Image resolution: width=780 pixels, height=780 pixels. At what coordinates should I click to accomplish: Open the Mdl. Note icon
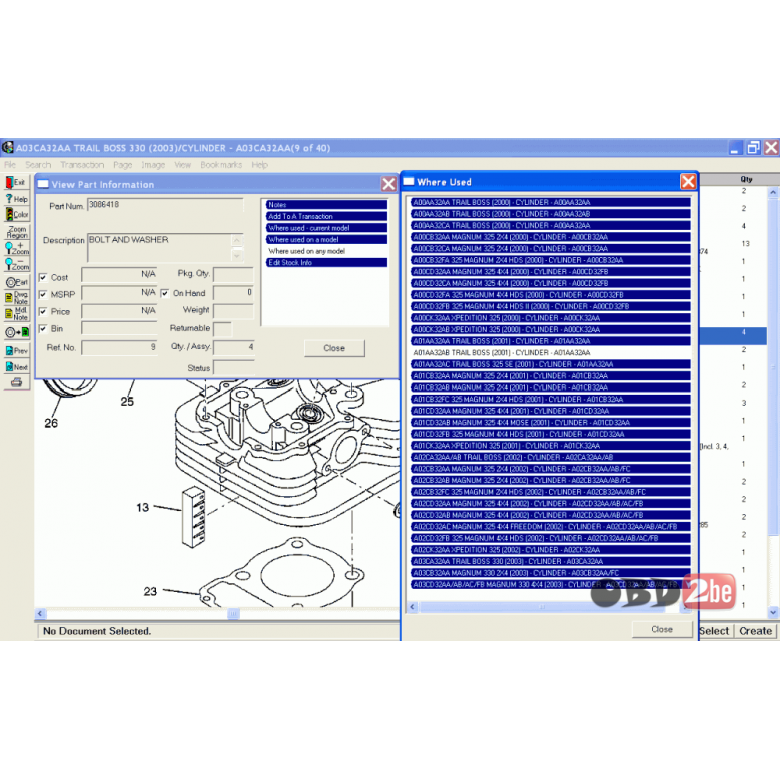tap(16, 313)
